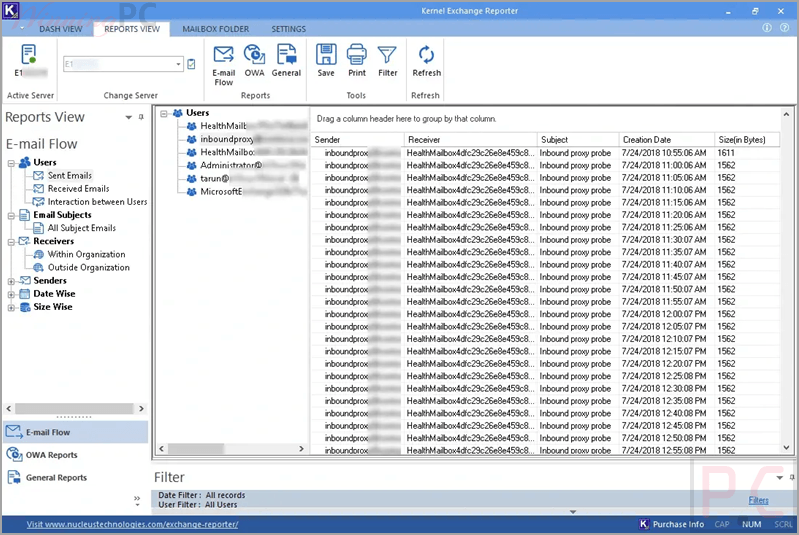Collapse the Receivers node
Viewport: 799px width, 535px height.
pos(11,243)
